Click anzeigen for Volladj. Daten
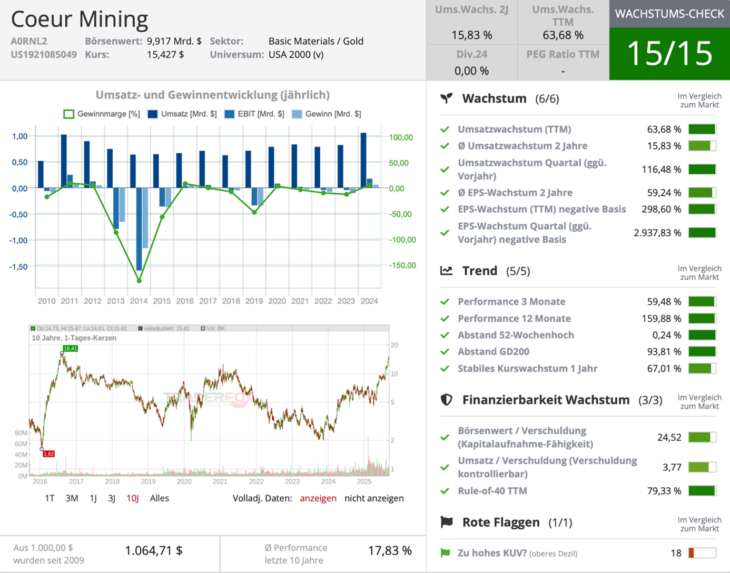 point(318,498)
